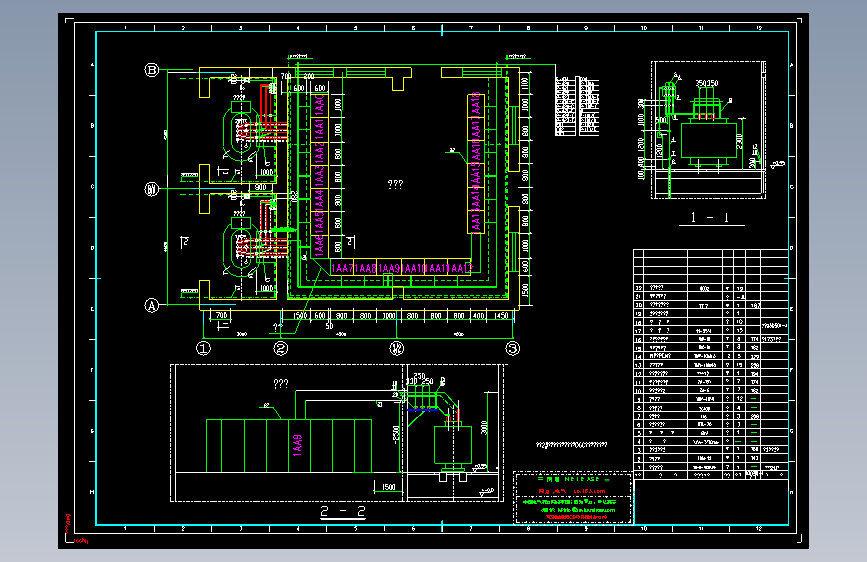Click the '???' room label in plan center
This screenshot has height=562, width=867.
(x=395, y=184)
